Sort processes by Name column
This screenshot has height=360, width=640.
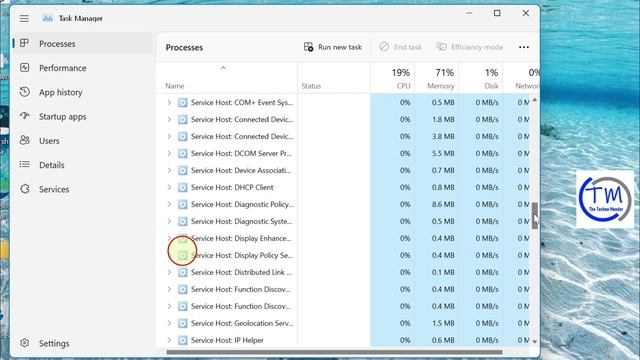[x=227, y=78]
